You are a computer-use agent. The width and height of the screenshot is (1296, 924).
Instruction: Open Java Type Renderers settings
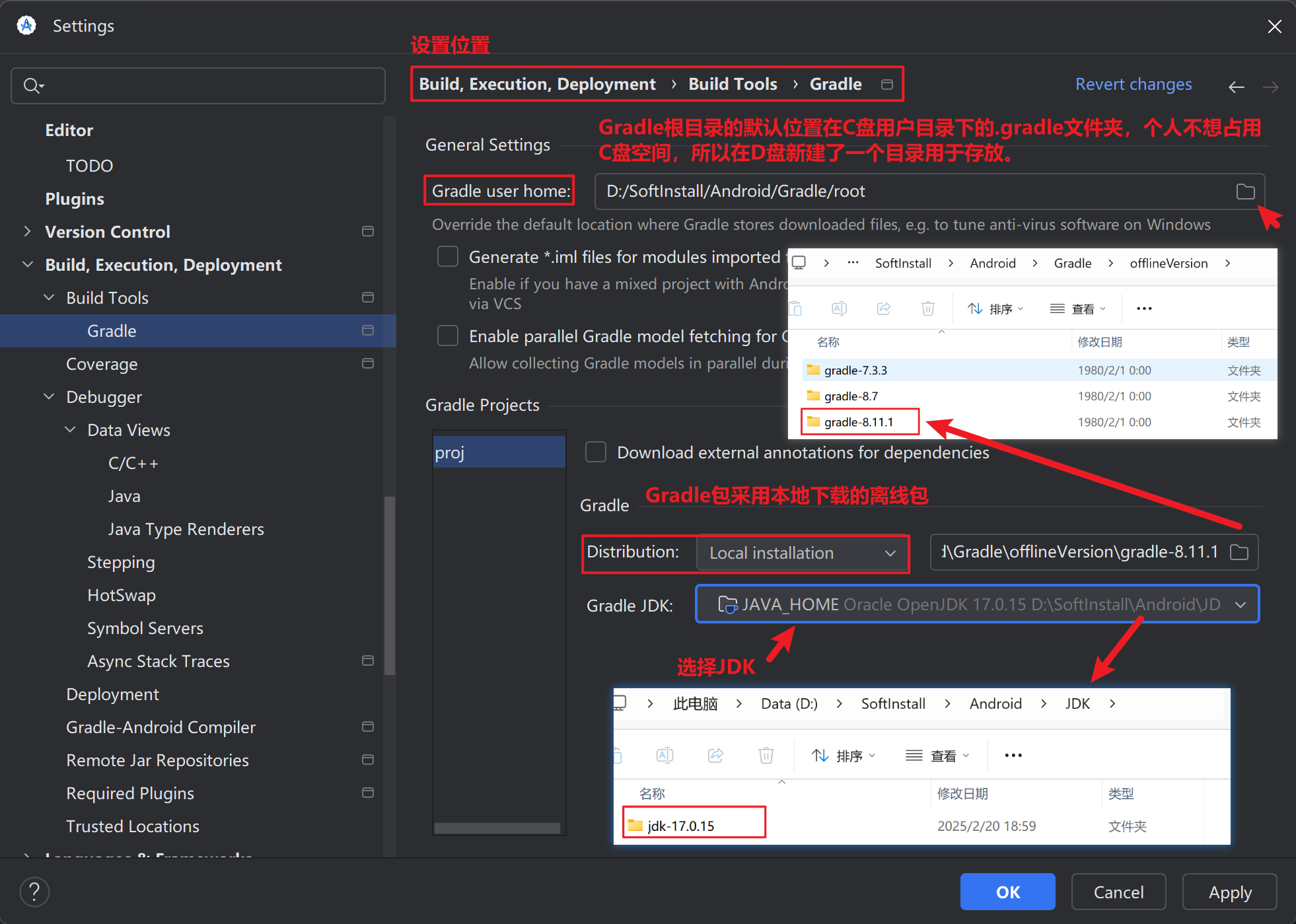point(186,529)
